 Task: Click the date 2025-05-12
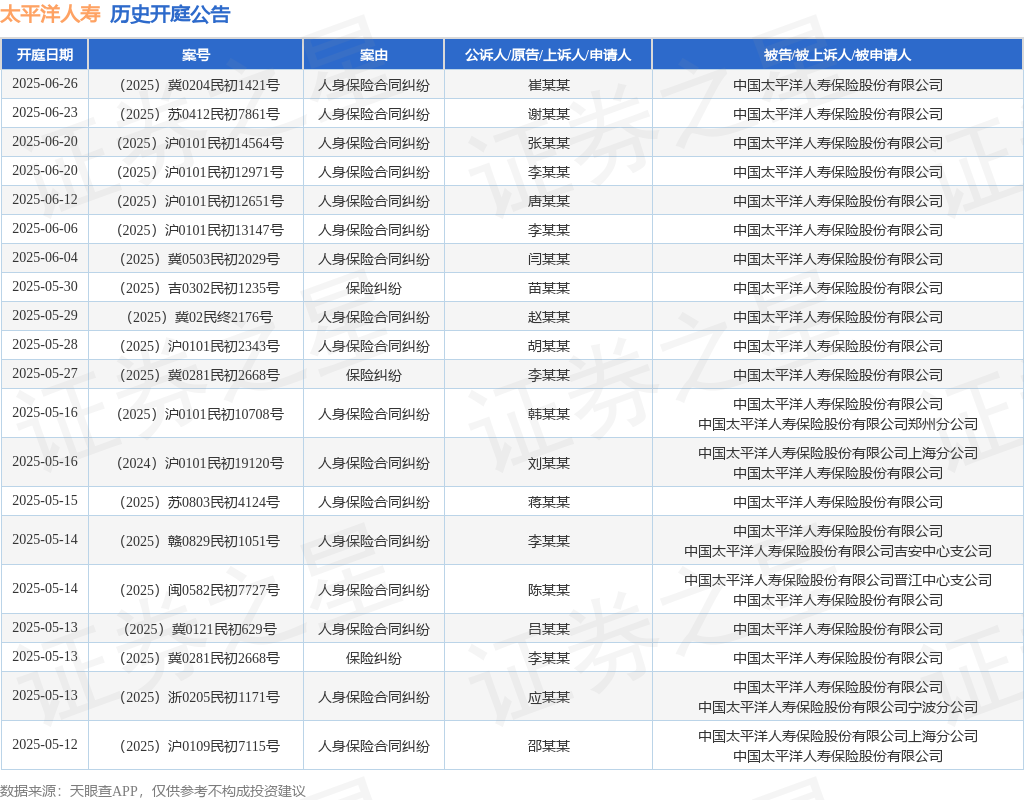pos(44,744)
